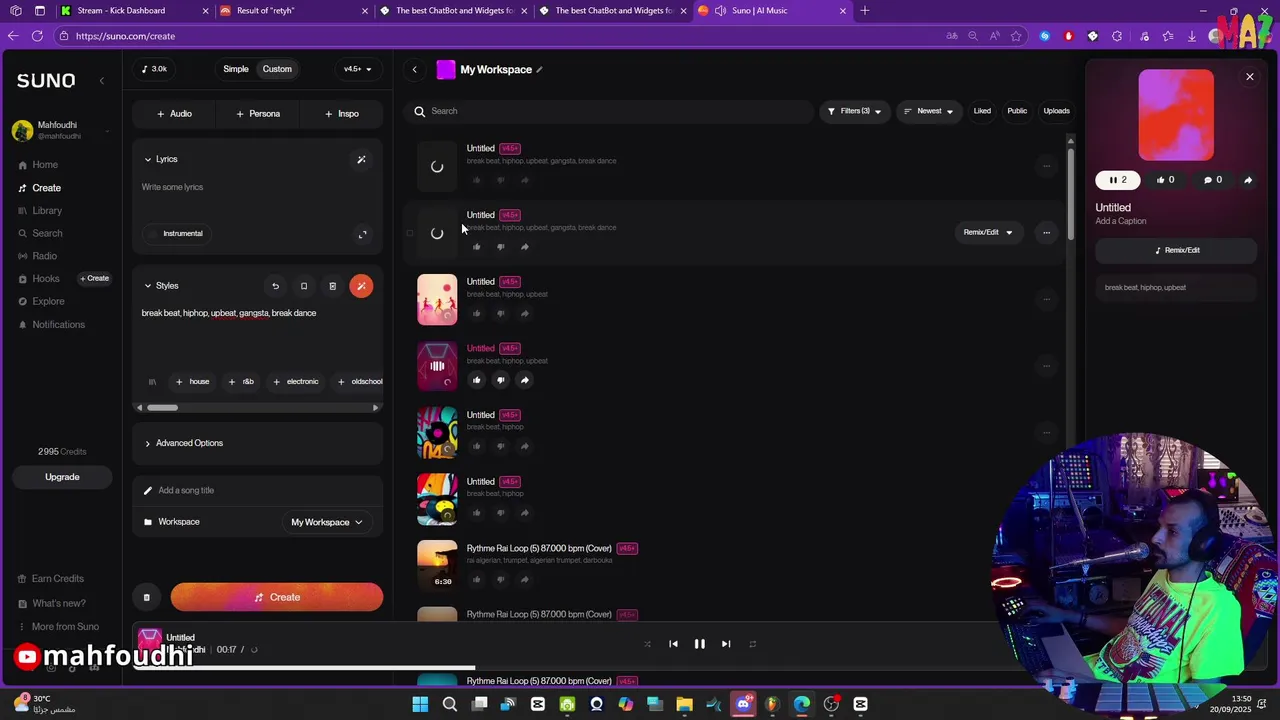Clear the styles with trash icon
Image resolution: width=1280 pixels, height=720 pixels.
pos(332,286)
